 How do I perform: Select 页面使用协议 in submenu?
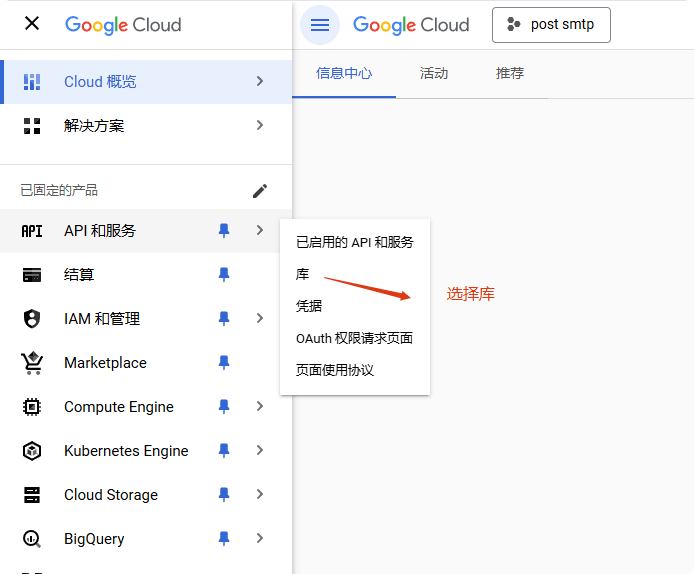355,370
